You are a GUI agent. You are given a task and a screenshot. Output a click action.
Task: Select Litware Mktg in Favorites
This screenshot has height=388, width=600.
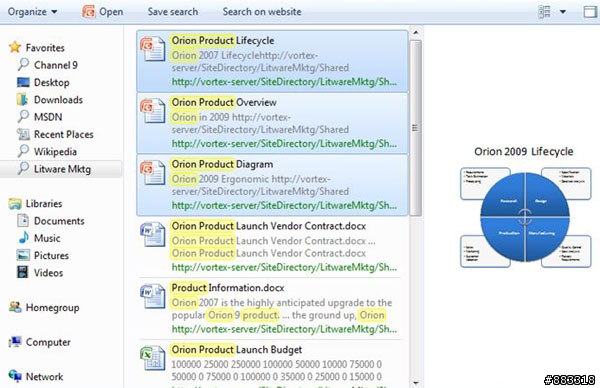(x=62, y=169)
